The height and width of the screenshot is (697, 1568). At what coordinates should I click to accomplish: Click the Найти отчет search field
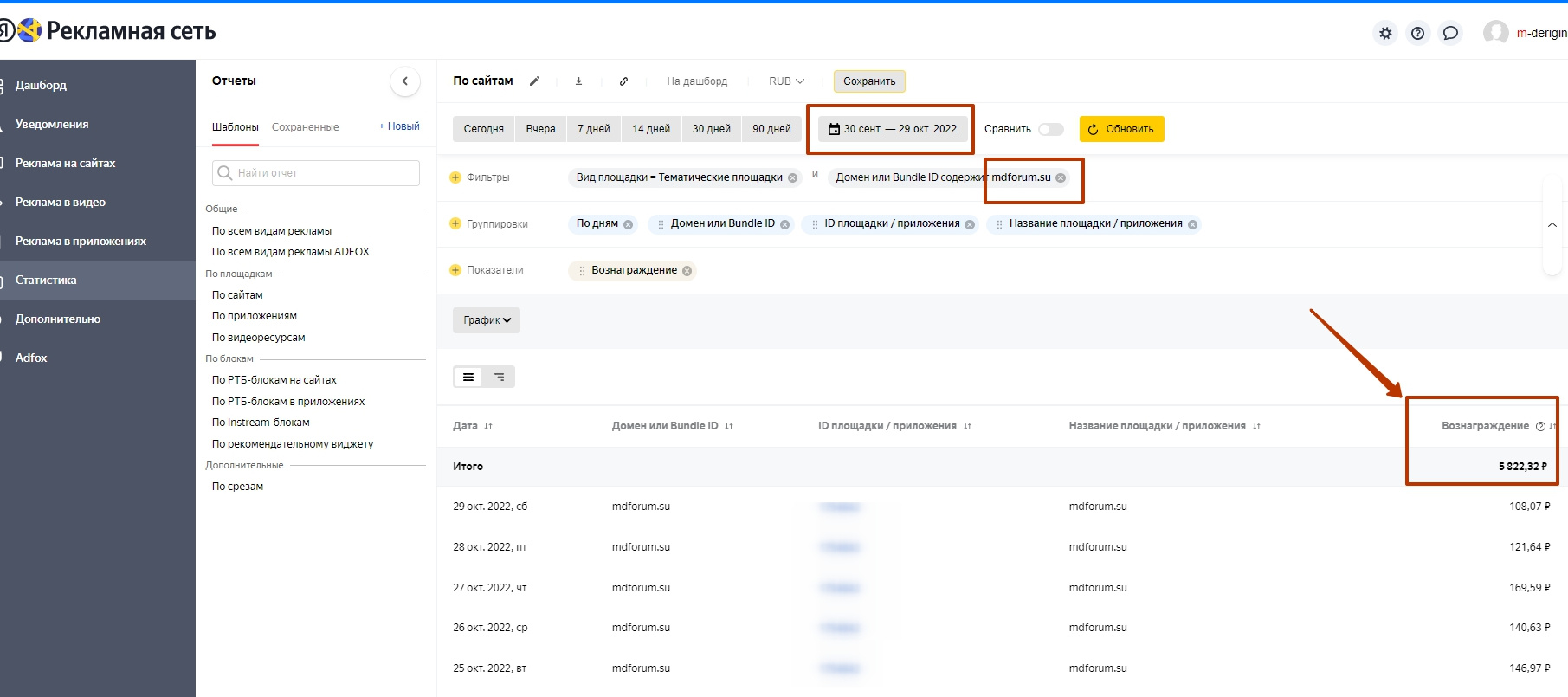[316, 173]
